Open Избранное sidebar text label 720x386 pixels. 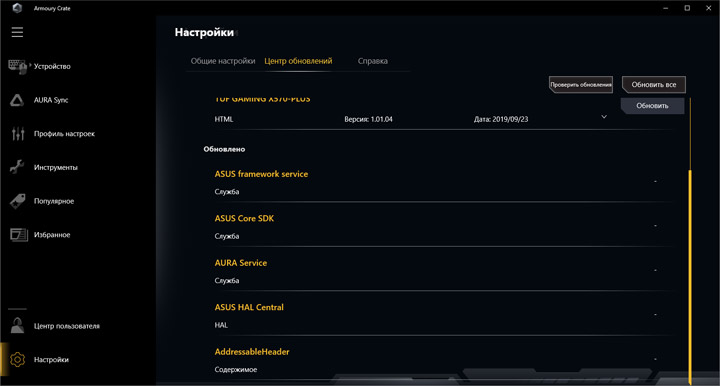point(52,235)
